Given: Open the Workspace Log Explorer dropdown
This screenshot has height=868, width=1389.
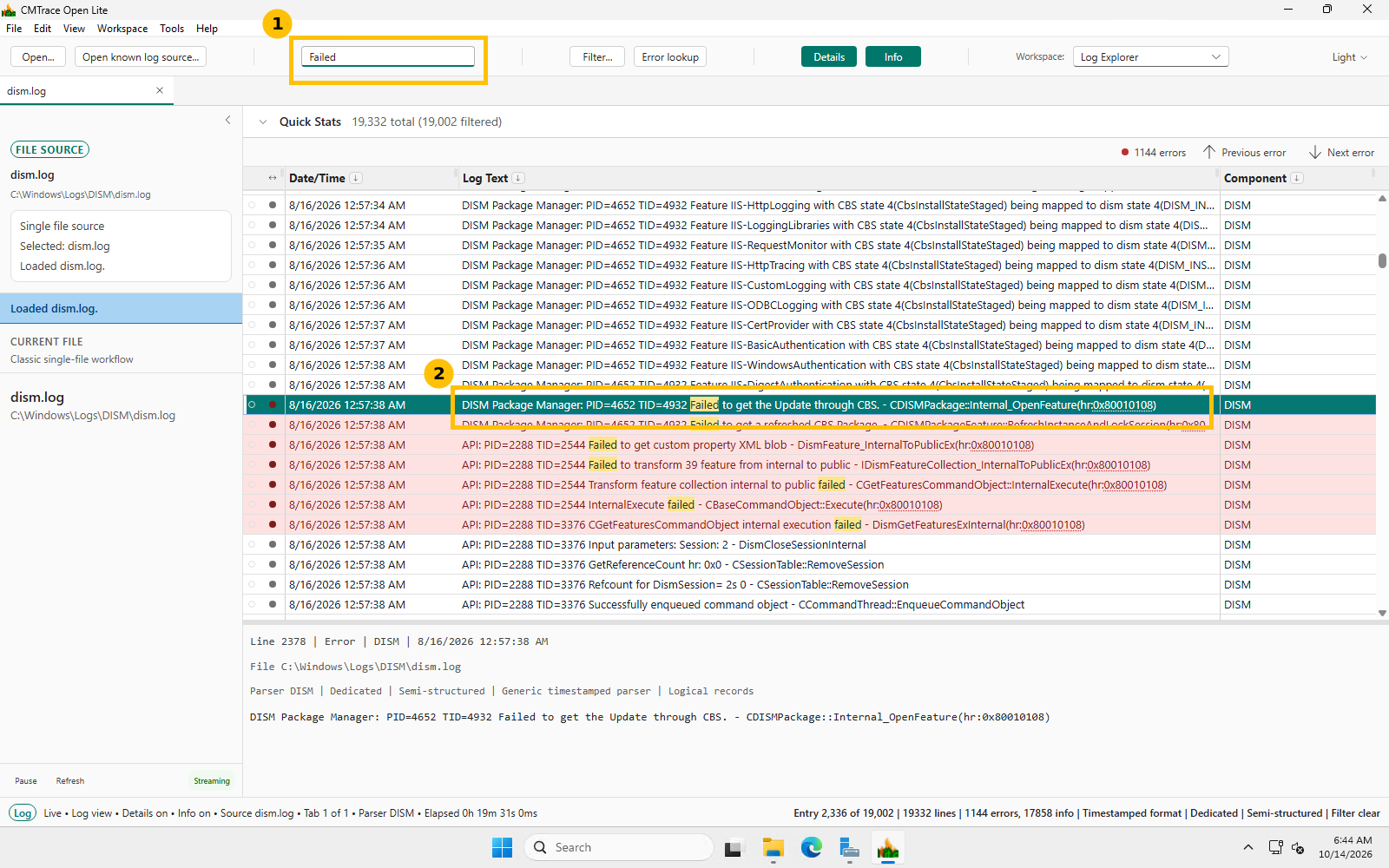Looking at the screenshot, I should point(1150,57).
